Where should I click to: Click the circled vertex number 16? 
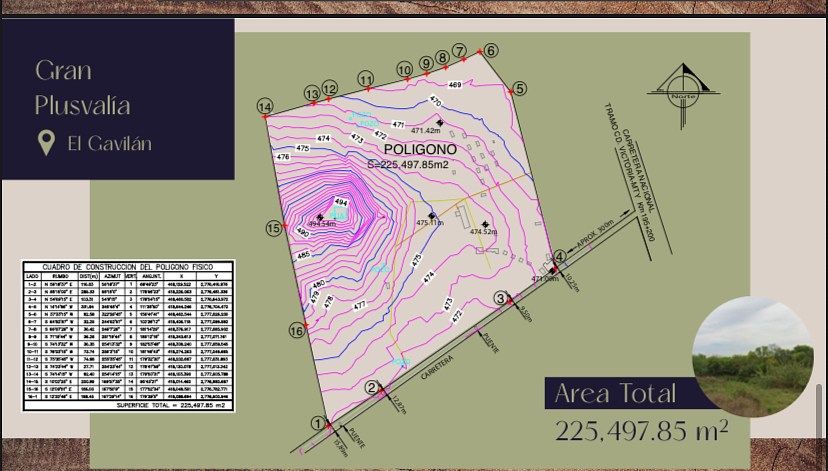(x=296, y=330)
